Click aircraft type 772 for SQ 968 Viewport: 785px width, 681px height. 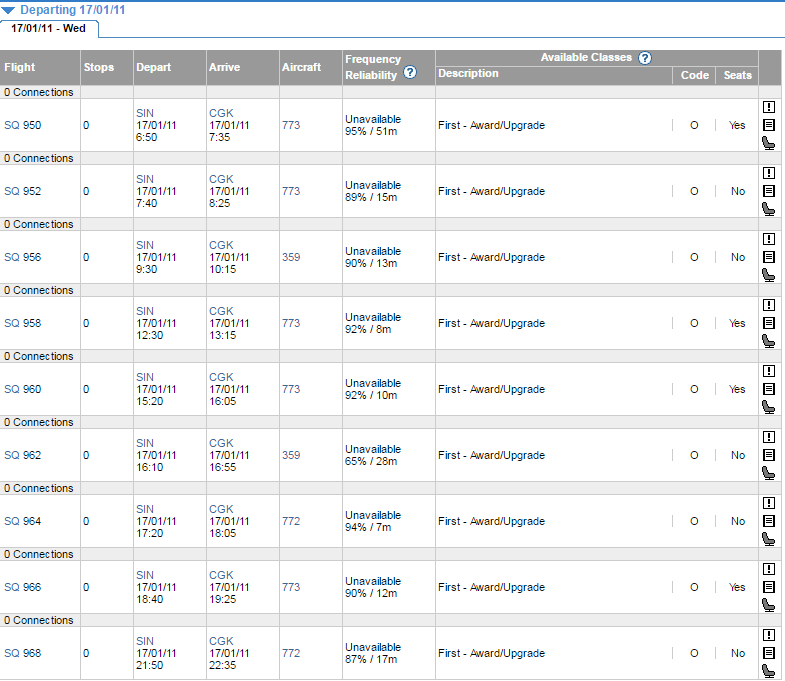click(291, 653)
